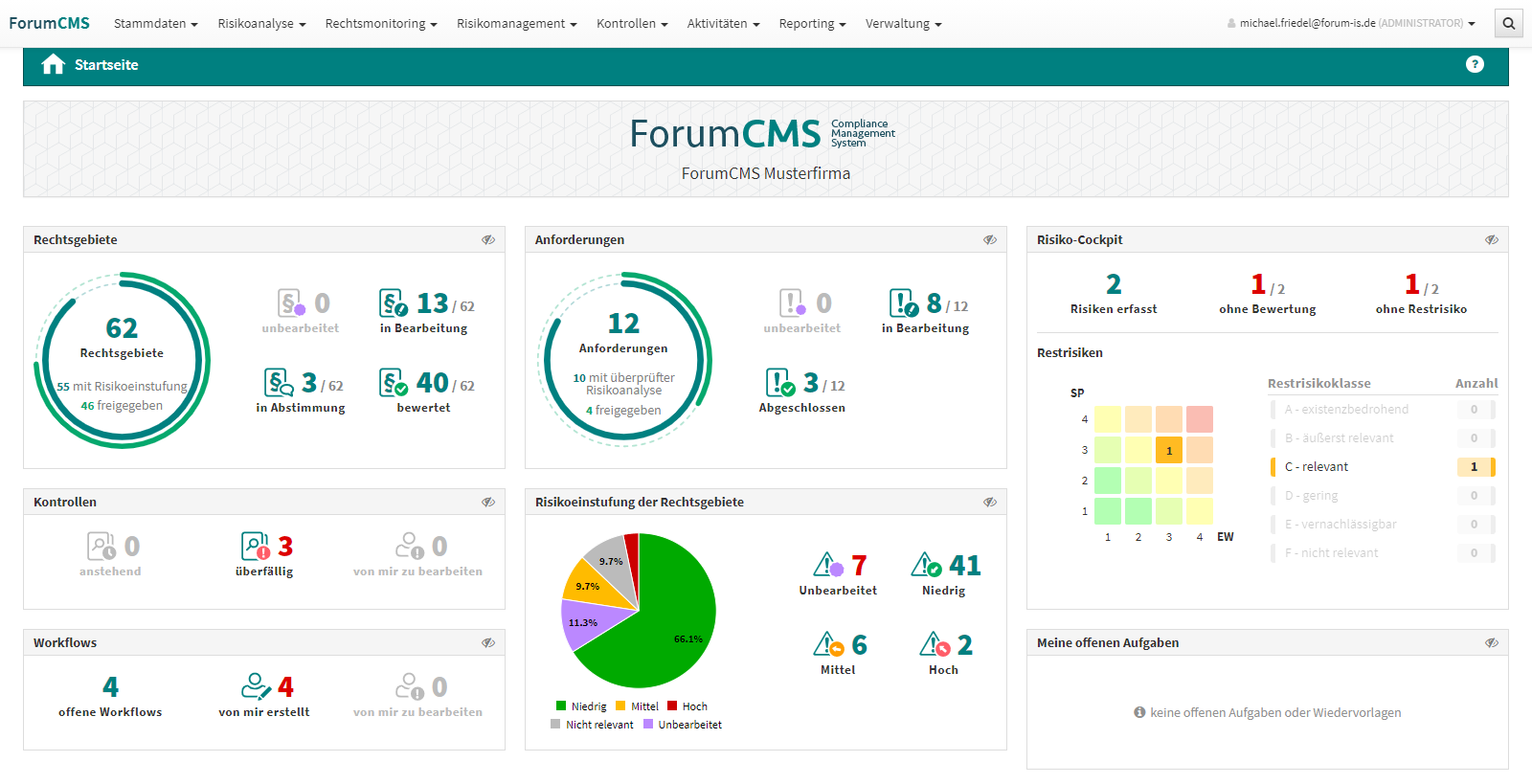Click the home icon beside Startseite
This screenshot has width=1532, height=784.
pos(54,64)
